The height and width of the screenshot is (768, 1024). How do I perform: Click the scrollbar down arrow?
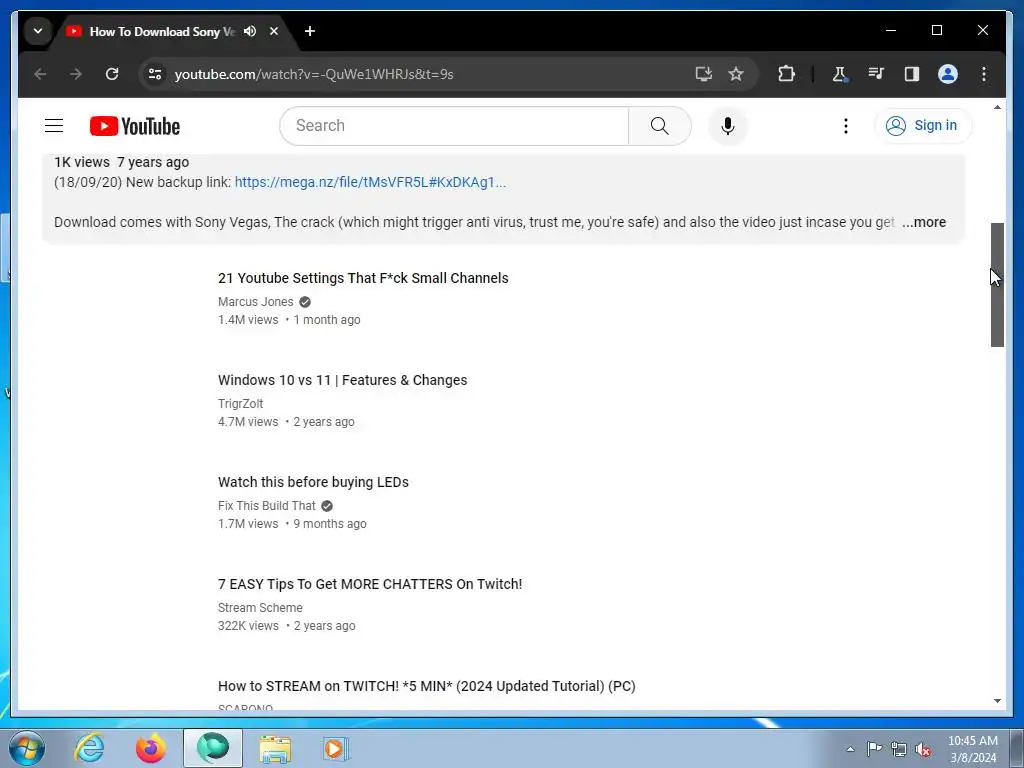click(x=997, y=701)
